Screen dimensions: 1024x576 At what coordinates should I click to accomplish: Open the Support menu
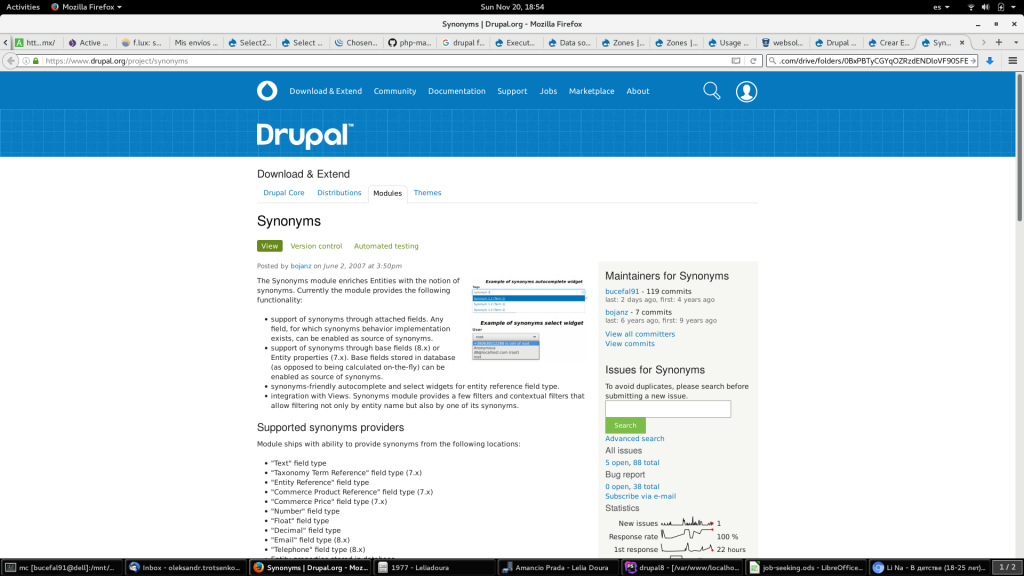coord(512,91)
